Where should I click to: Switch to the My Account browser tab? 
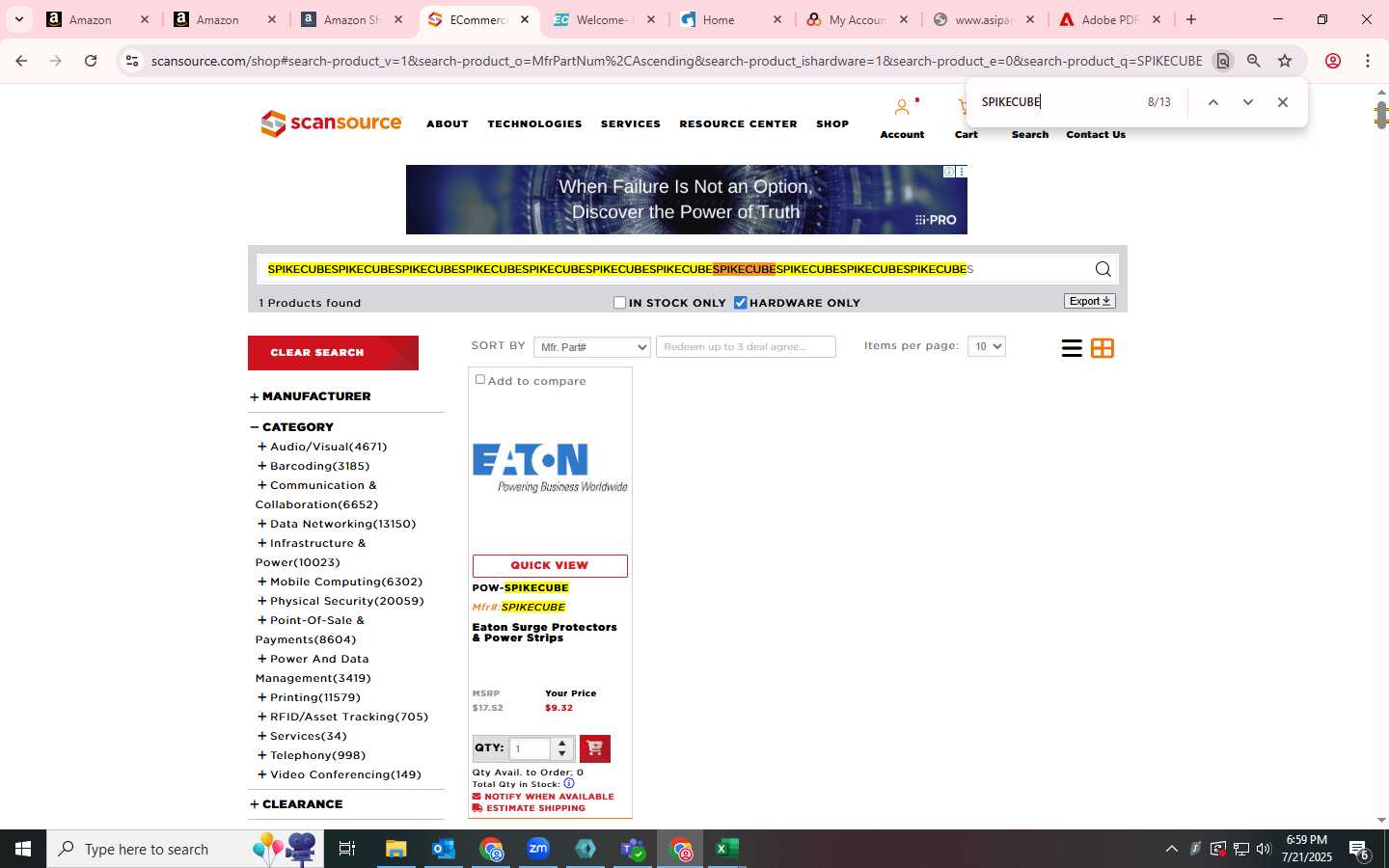coord(857,19)
